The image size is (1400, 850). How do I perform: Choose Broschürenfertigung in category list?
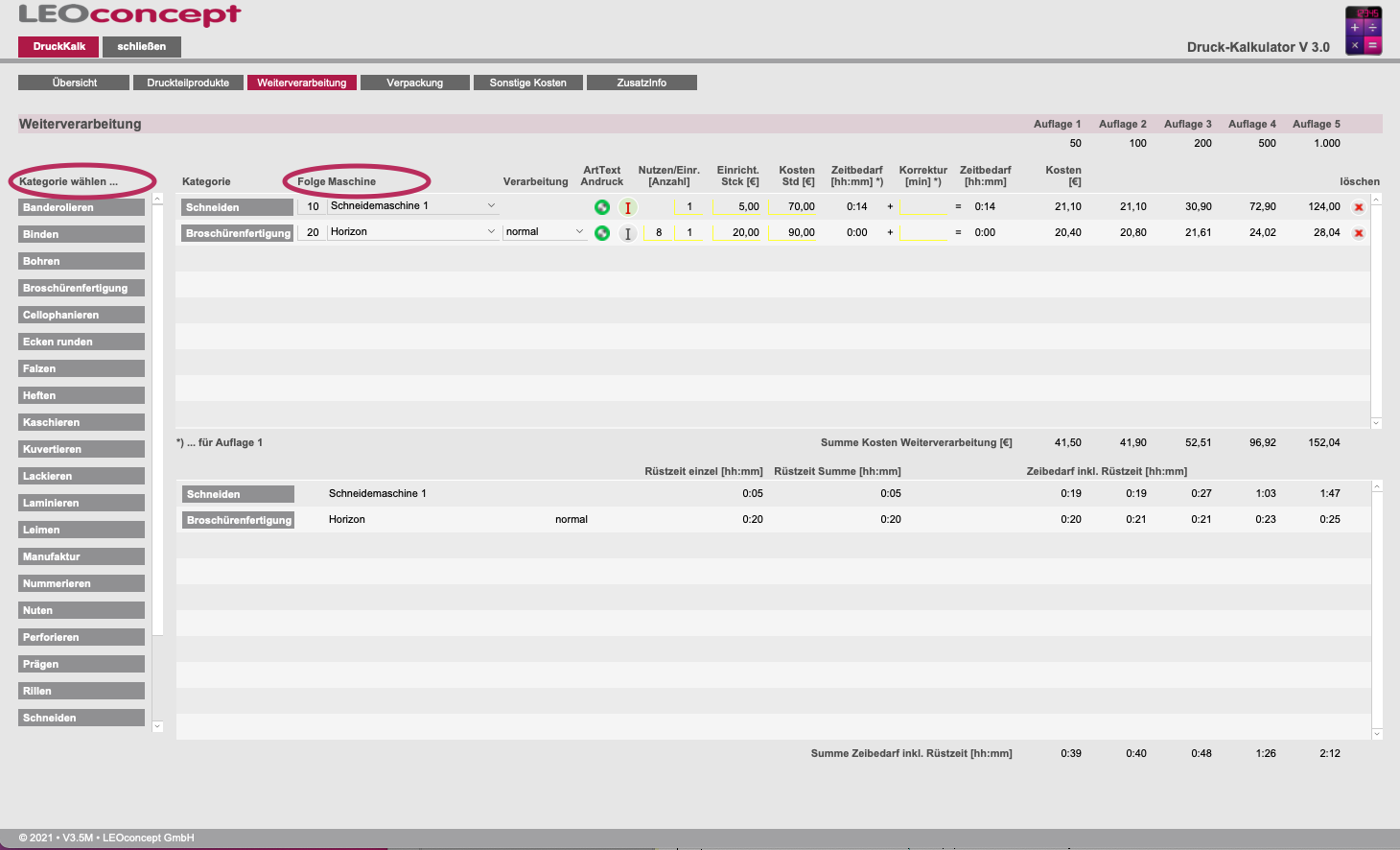[x=82, y=288]
